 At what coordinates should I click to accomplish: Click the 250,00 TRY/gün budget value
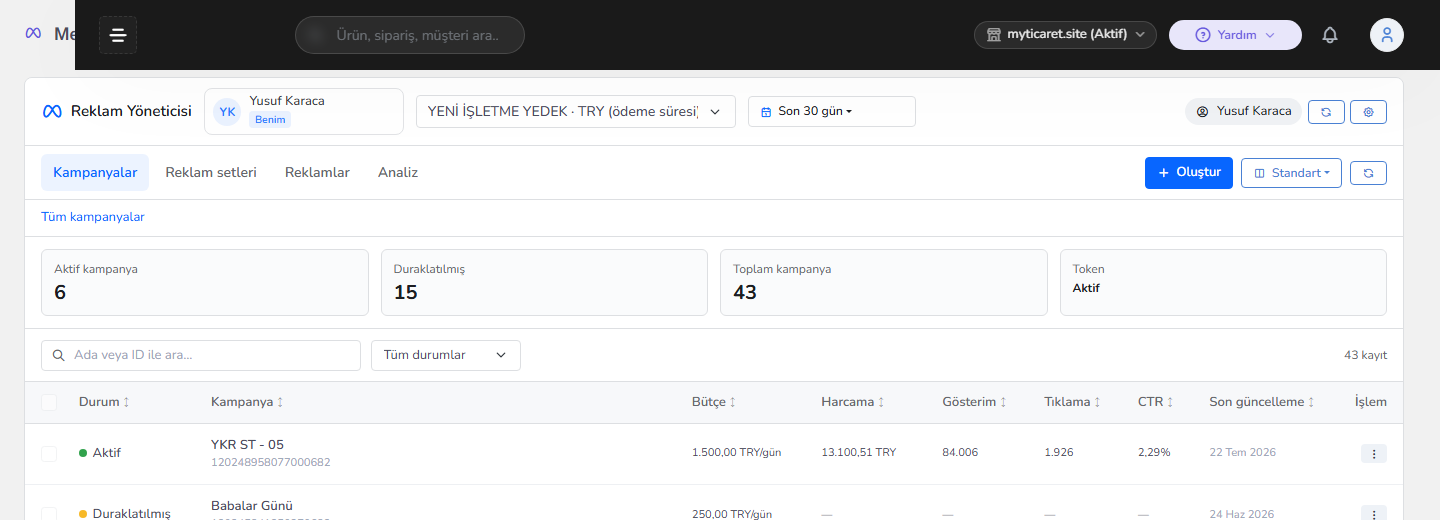coord(732,514)
